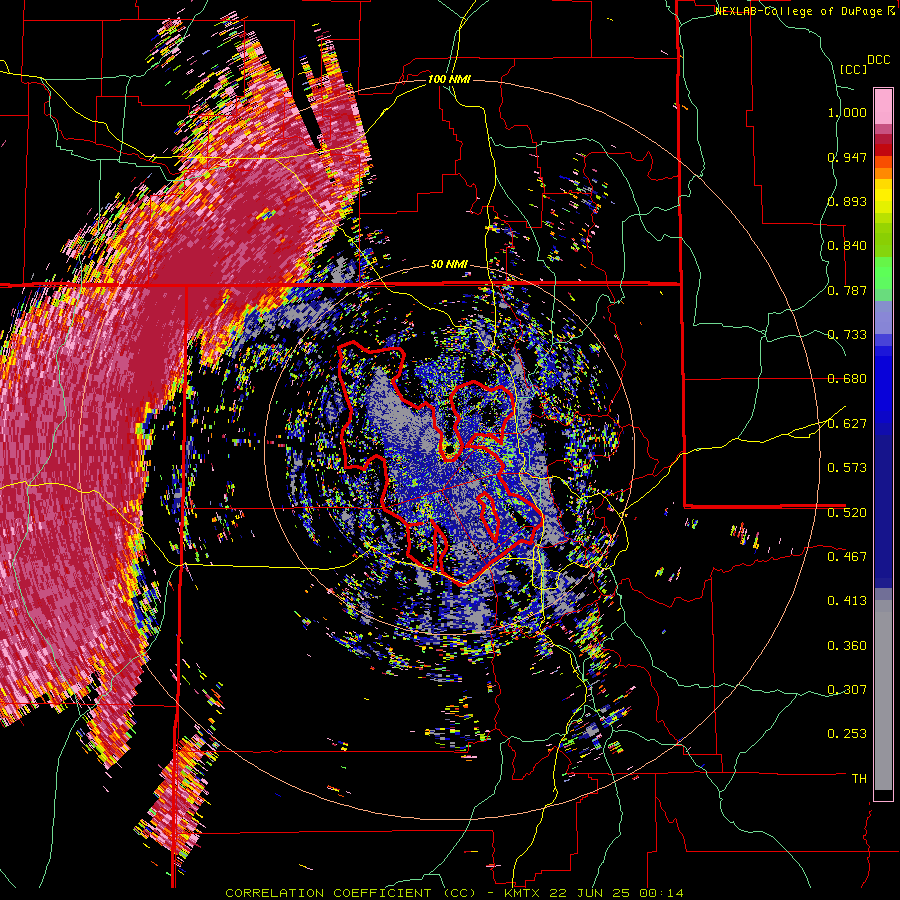
Task: Select the 0.627 legend value
Action: (x=847, y=424)
